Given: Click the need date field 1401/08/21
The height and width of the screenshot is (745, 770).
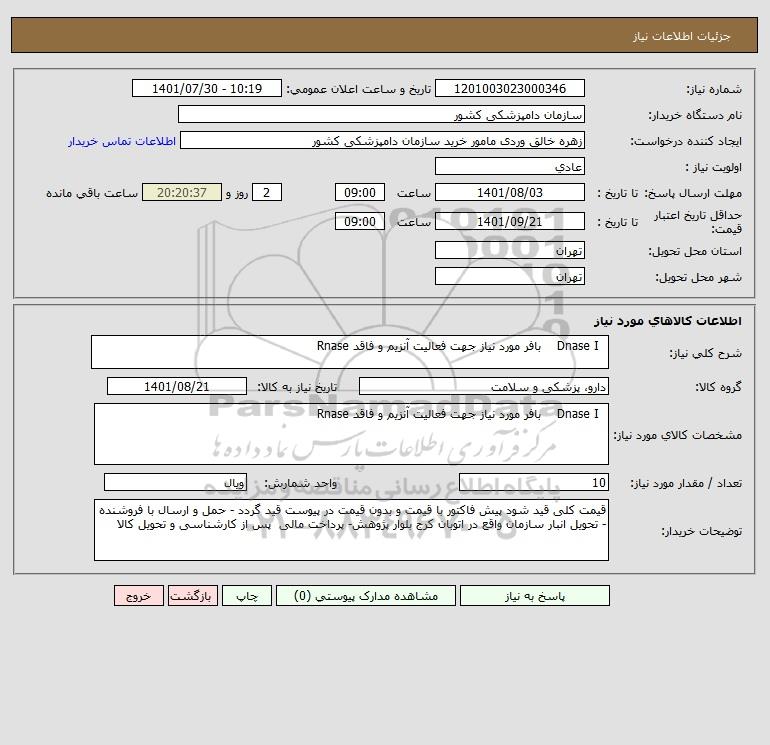Looking at the screenshot, I should point(177,386).
